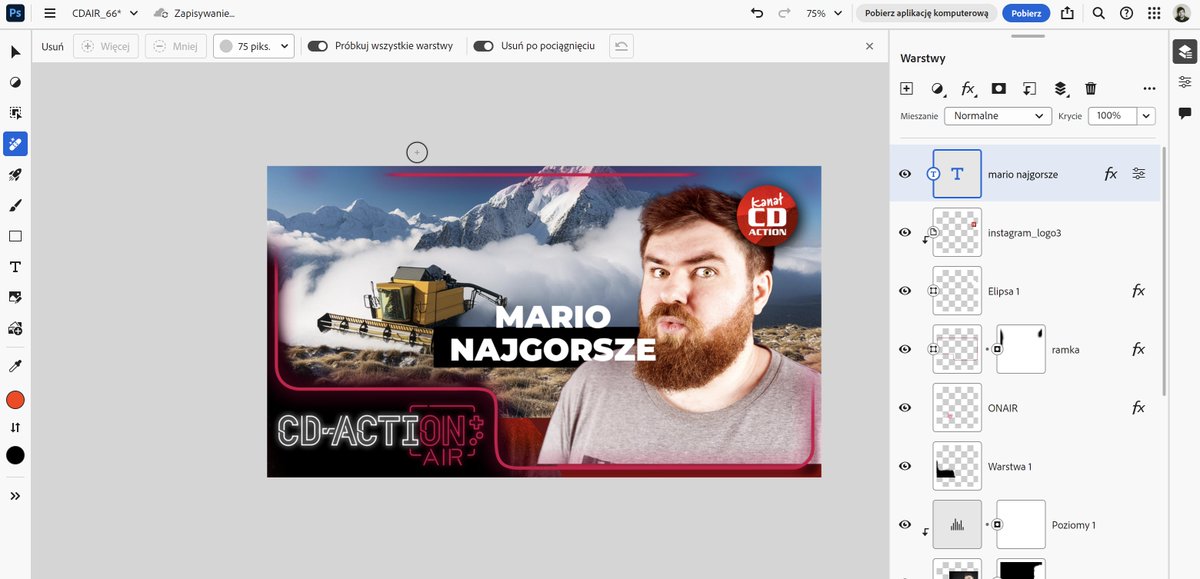Redo the last action
The image size is (1200, 579).
[785, 13]
